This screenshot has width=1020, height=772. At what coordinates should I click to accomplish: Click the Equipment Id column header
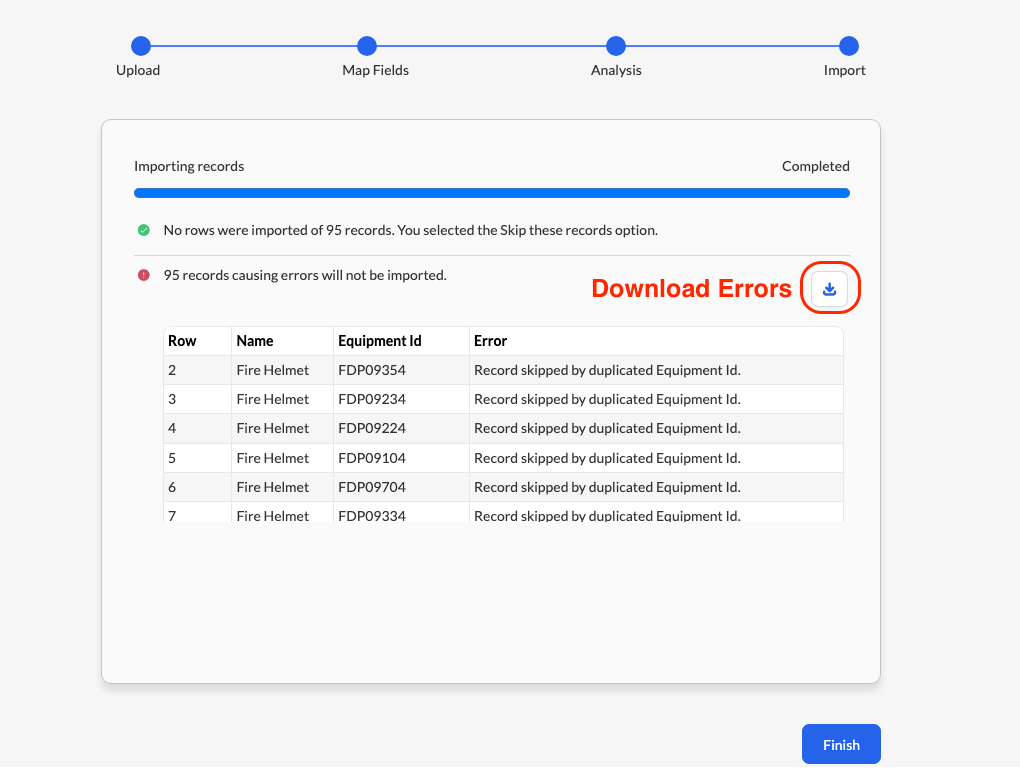click(401, 341)
